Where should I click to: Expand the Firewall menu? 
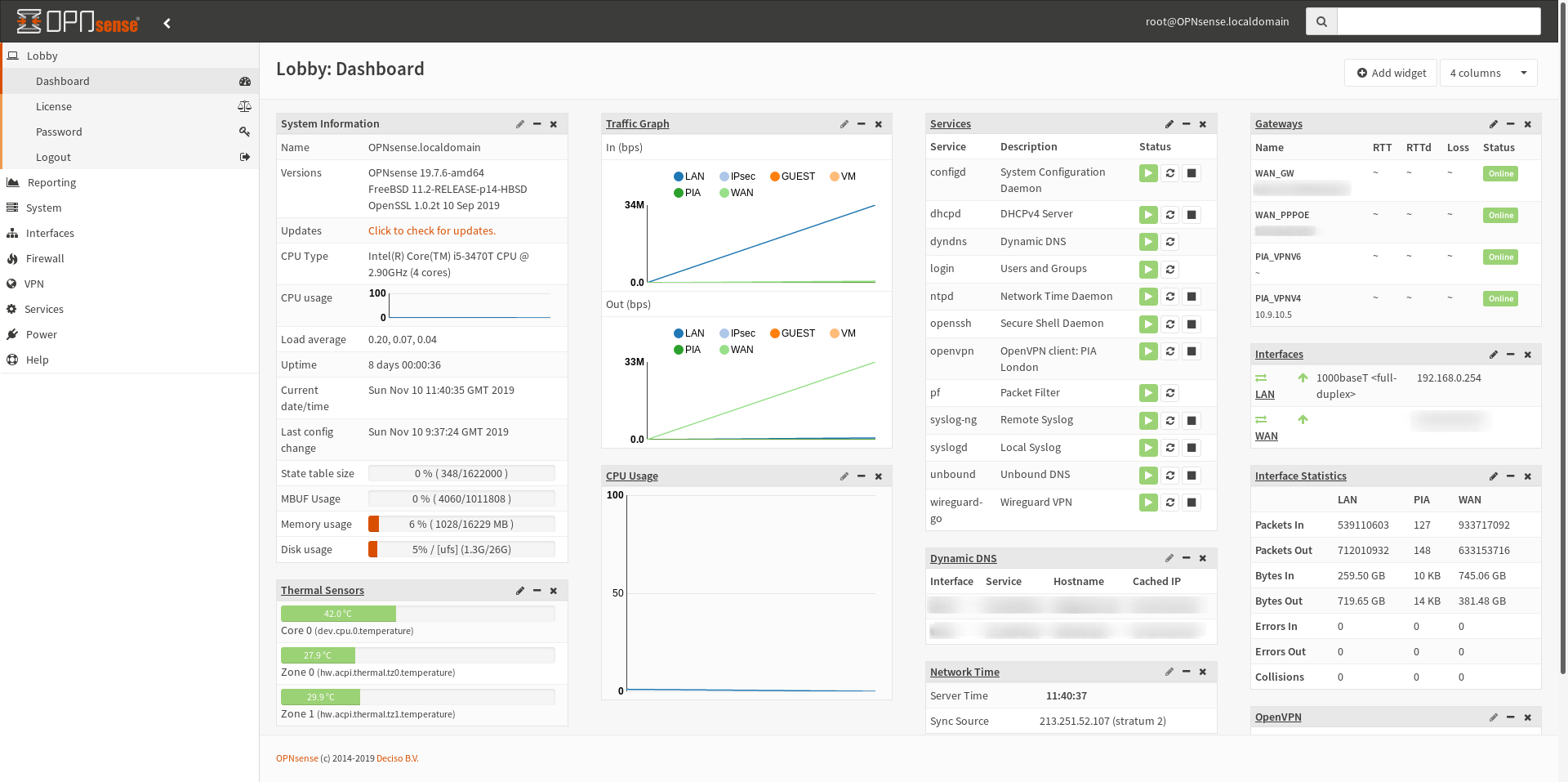click(130, 259)
